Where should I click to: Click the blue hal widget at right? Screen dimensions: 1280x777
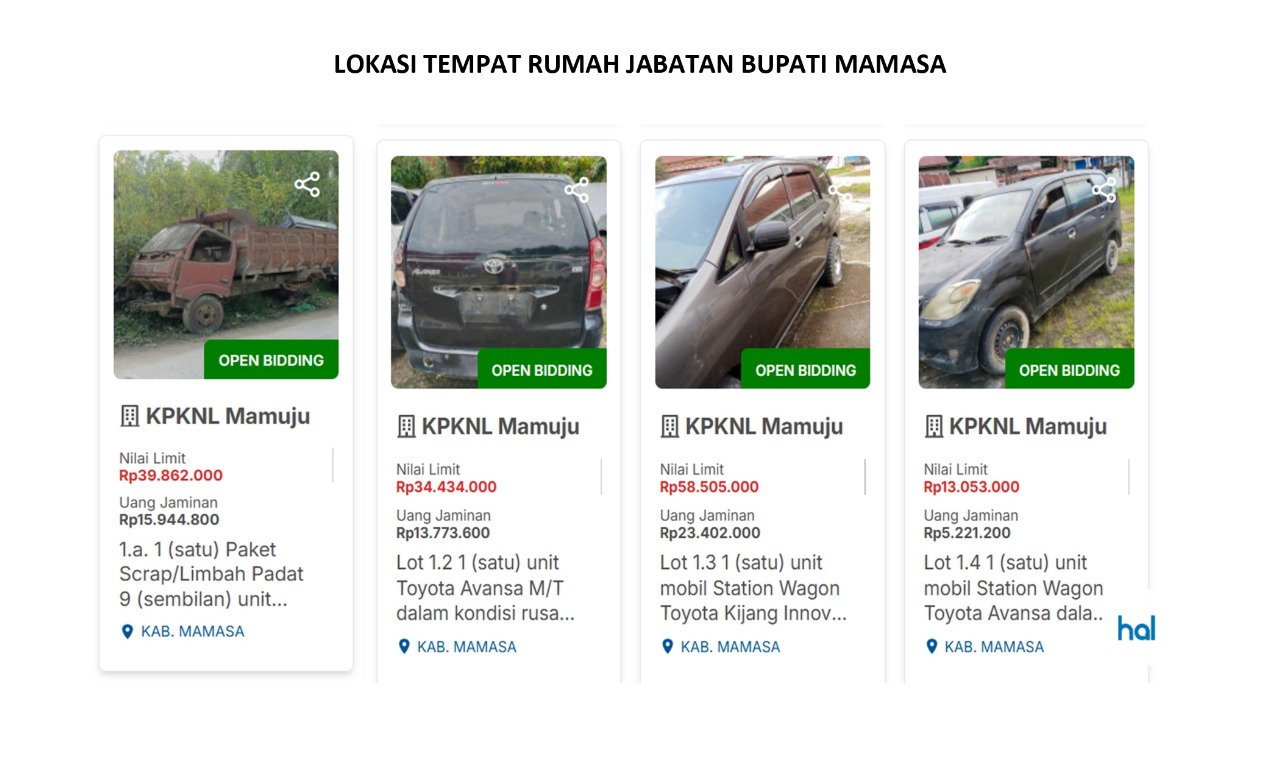1136,628
